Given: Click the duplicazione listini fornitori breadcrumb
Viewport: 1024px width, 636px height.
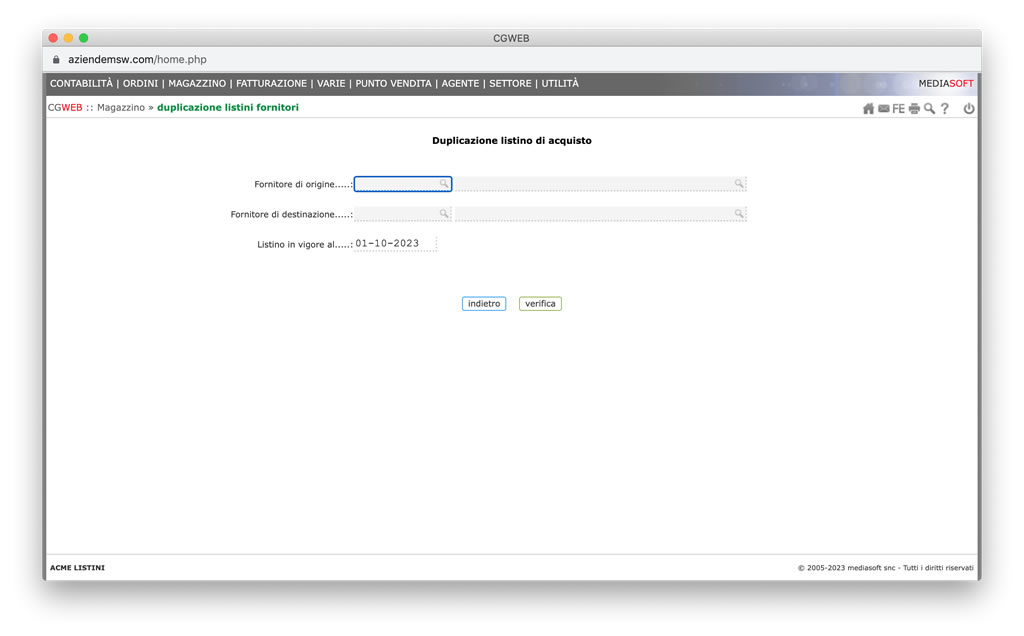Looking at the screenshot, I should click(228, 108).
